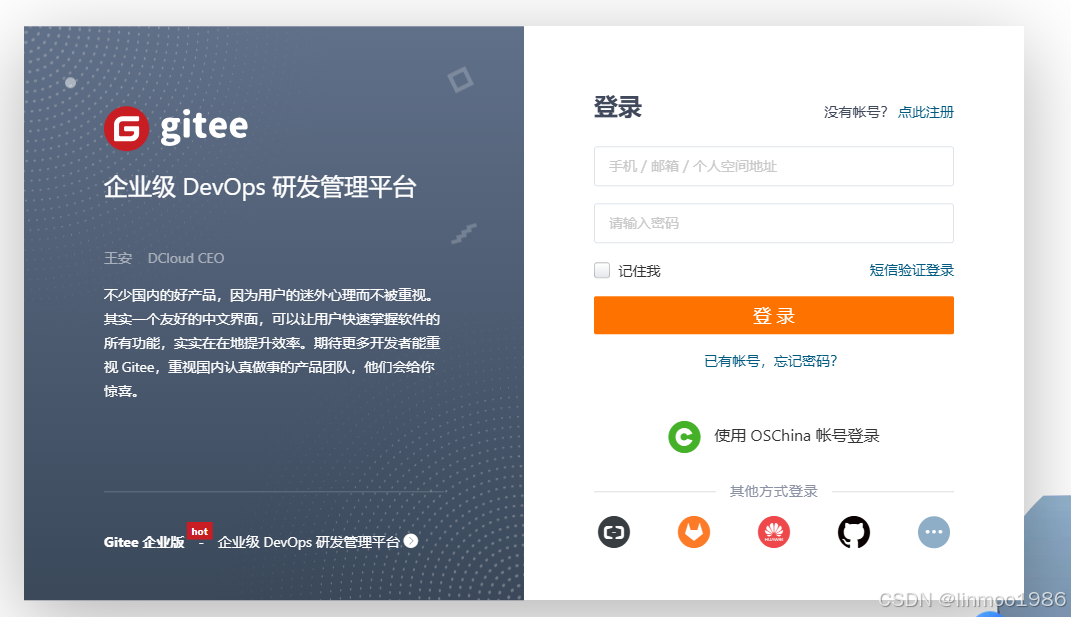1071x617 pixels.
Task: Switch to 短信验证登录 SMS login
Action: tap(912, 270)
